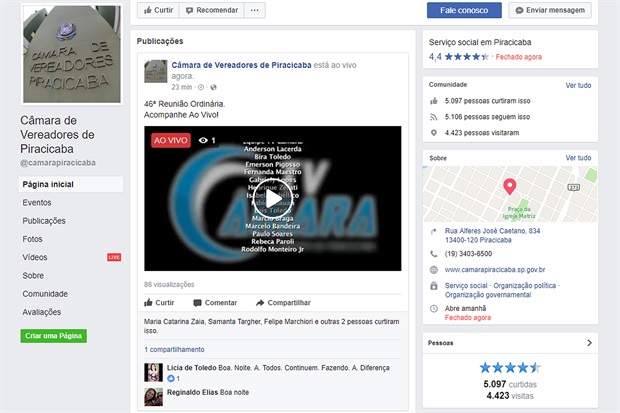Click the green Criar uma Página button

(53, 336)
